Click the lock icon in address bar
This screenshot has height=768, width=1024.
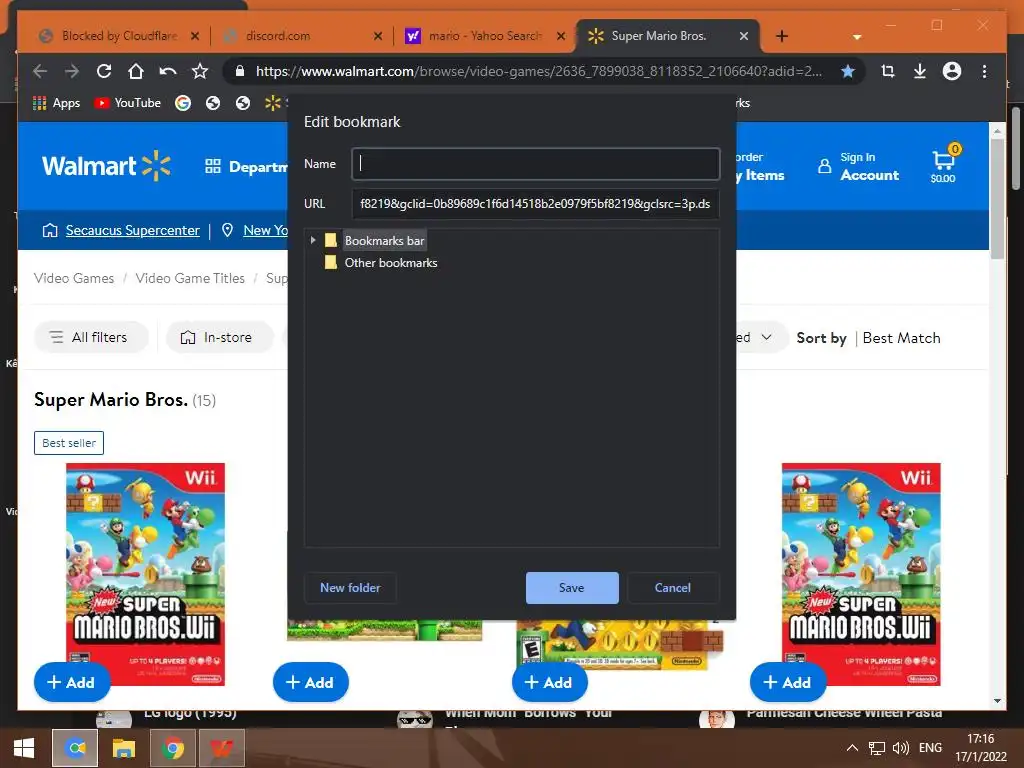click(240, 71)
